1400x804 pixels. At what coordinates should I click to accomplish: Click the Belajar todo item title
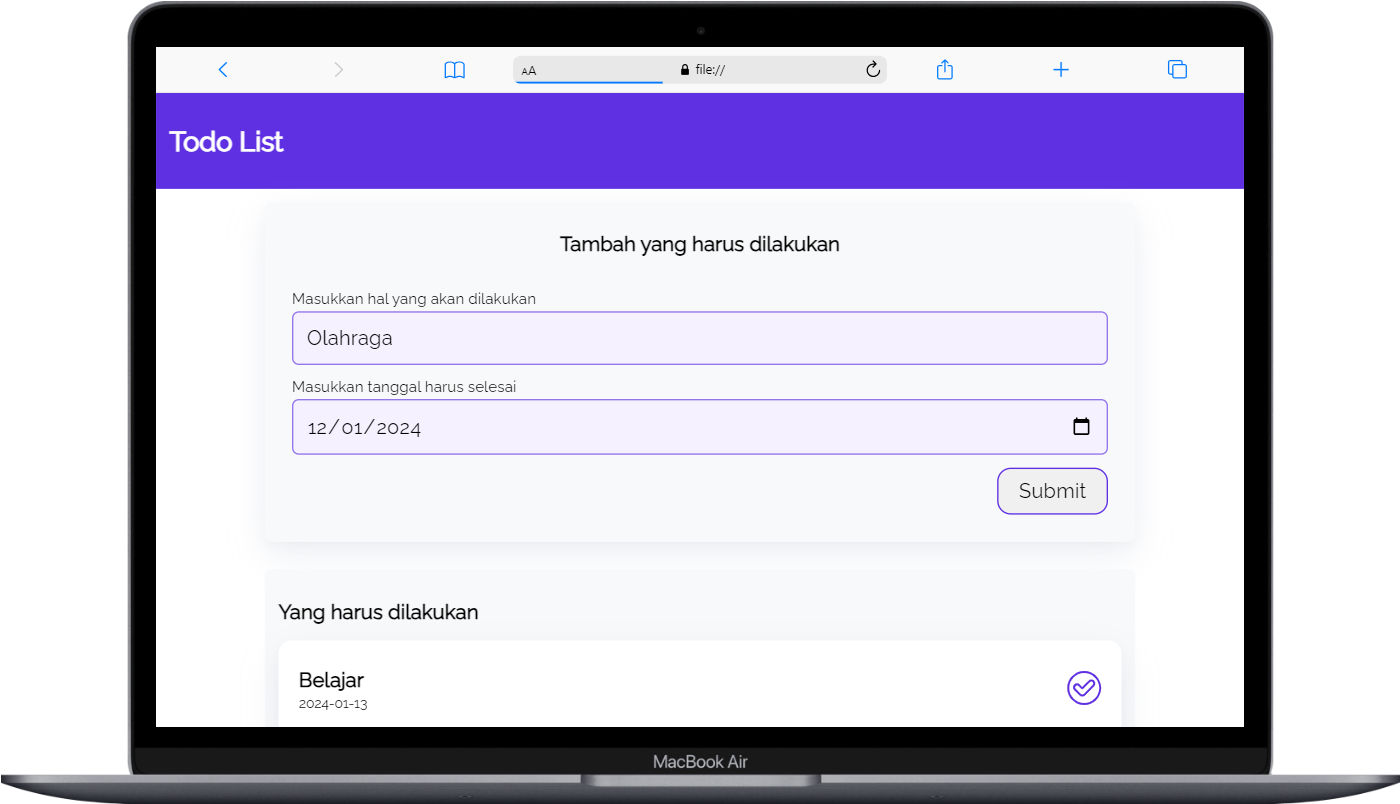coord(331,680)
